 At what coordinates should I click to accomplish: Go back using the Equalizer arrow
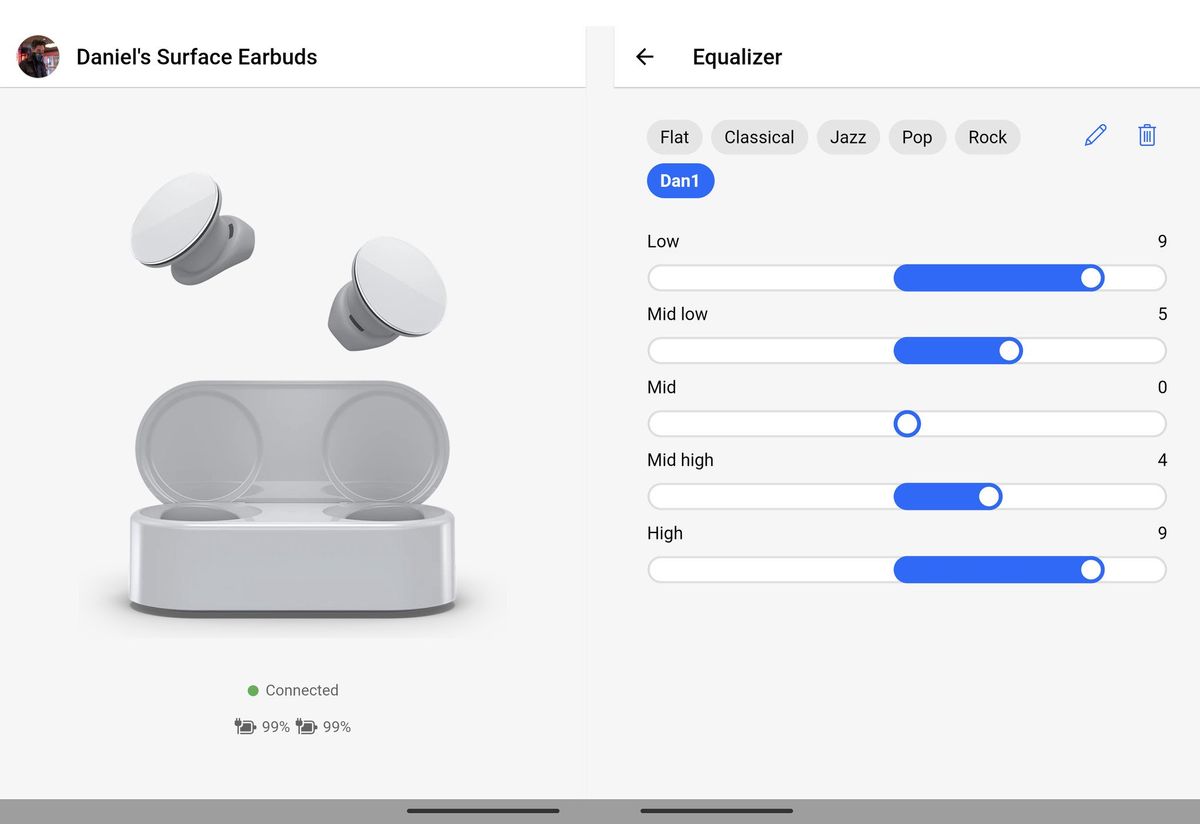[645, 57]
